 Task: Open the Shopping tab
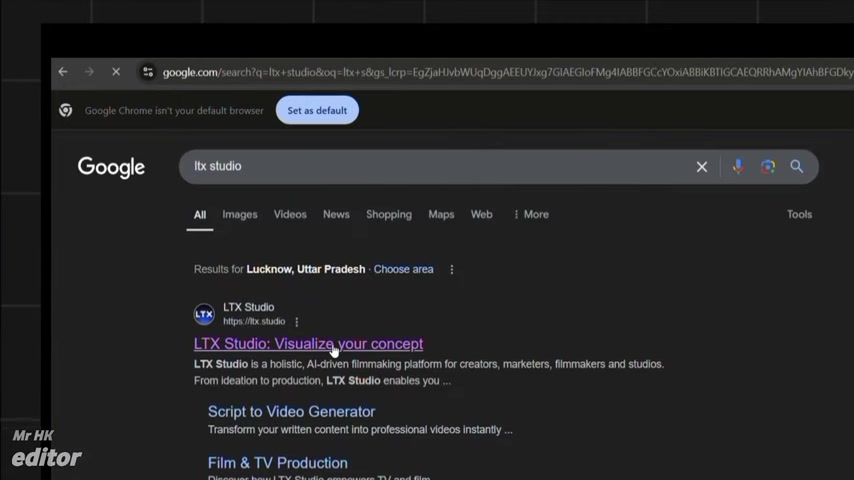pyautogui.click(x=389, y=215)
